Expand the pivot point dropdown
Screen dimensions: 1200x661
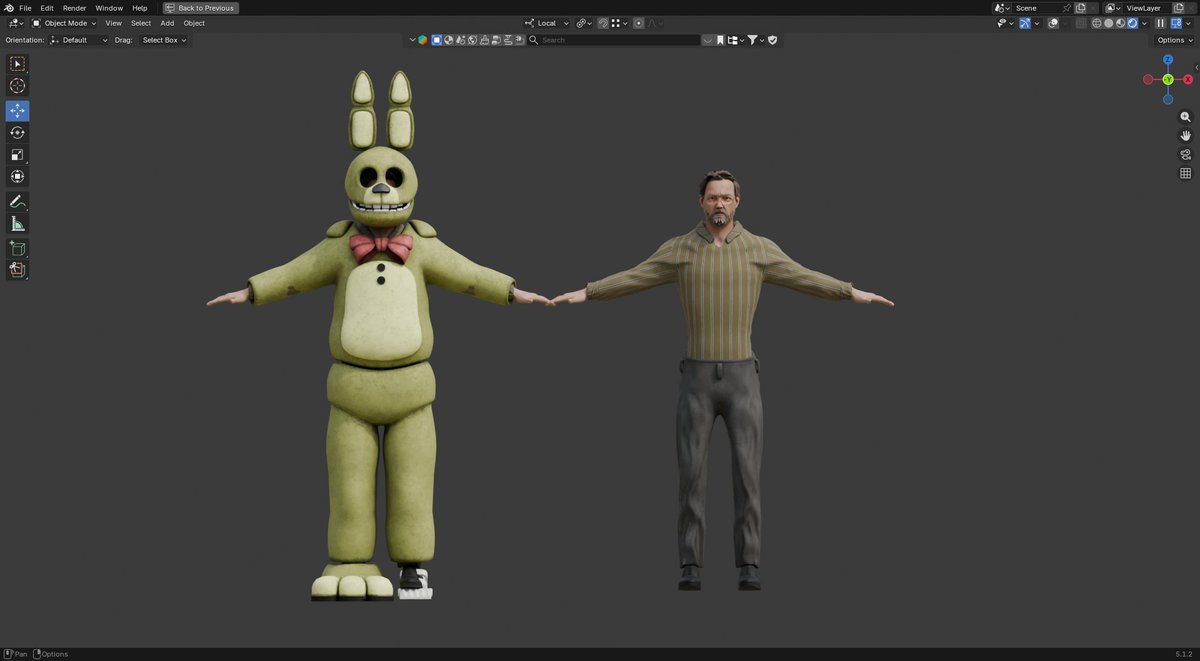[x=584, y=23]
